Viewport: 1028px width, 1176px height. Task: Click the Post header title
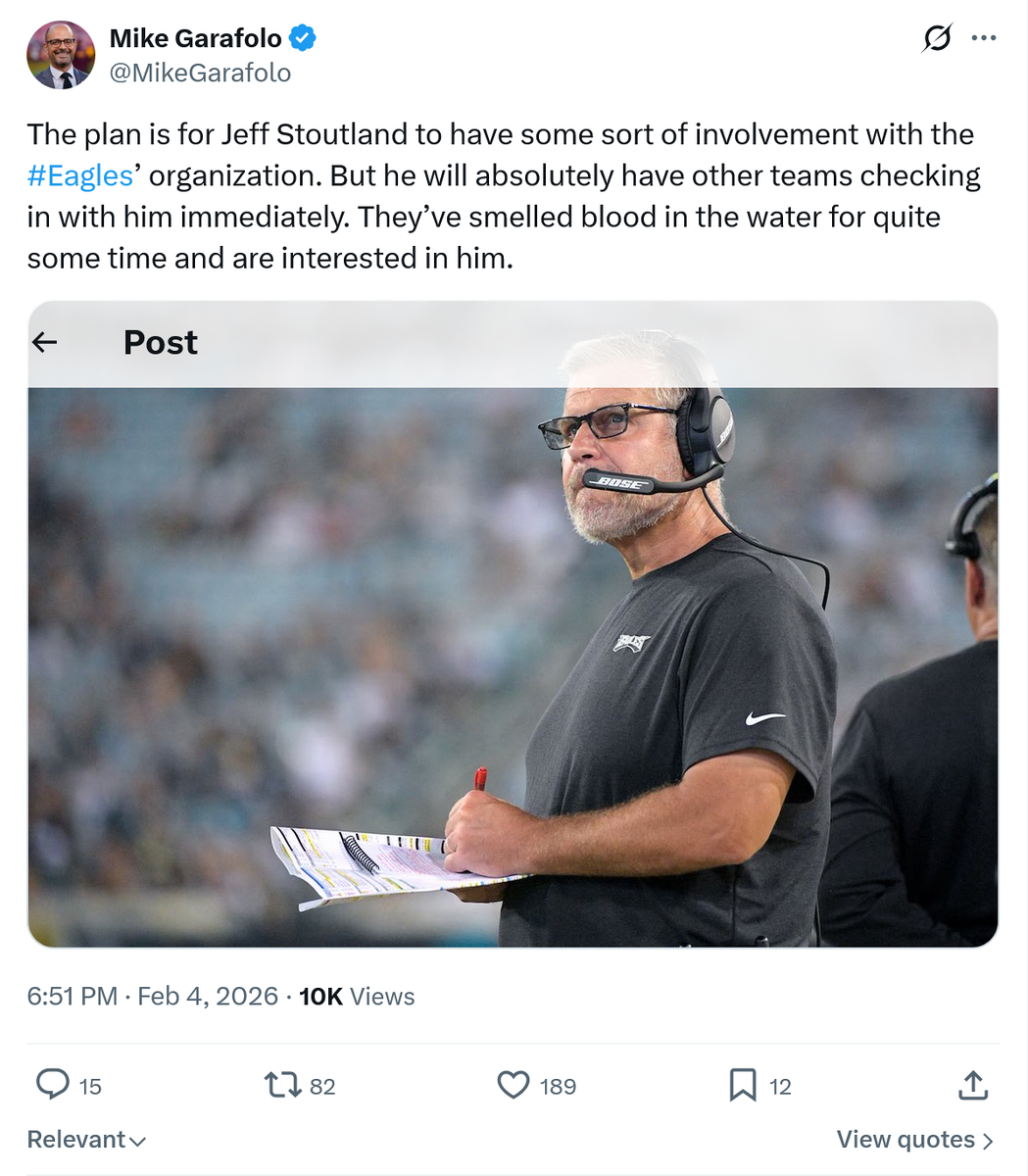click(161, 342)
